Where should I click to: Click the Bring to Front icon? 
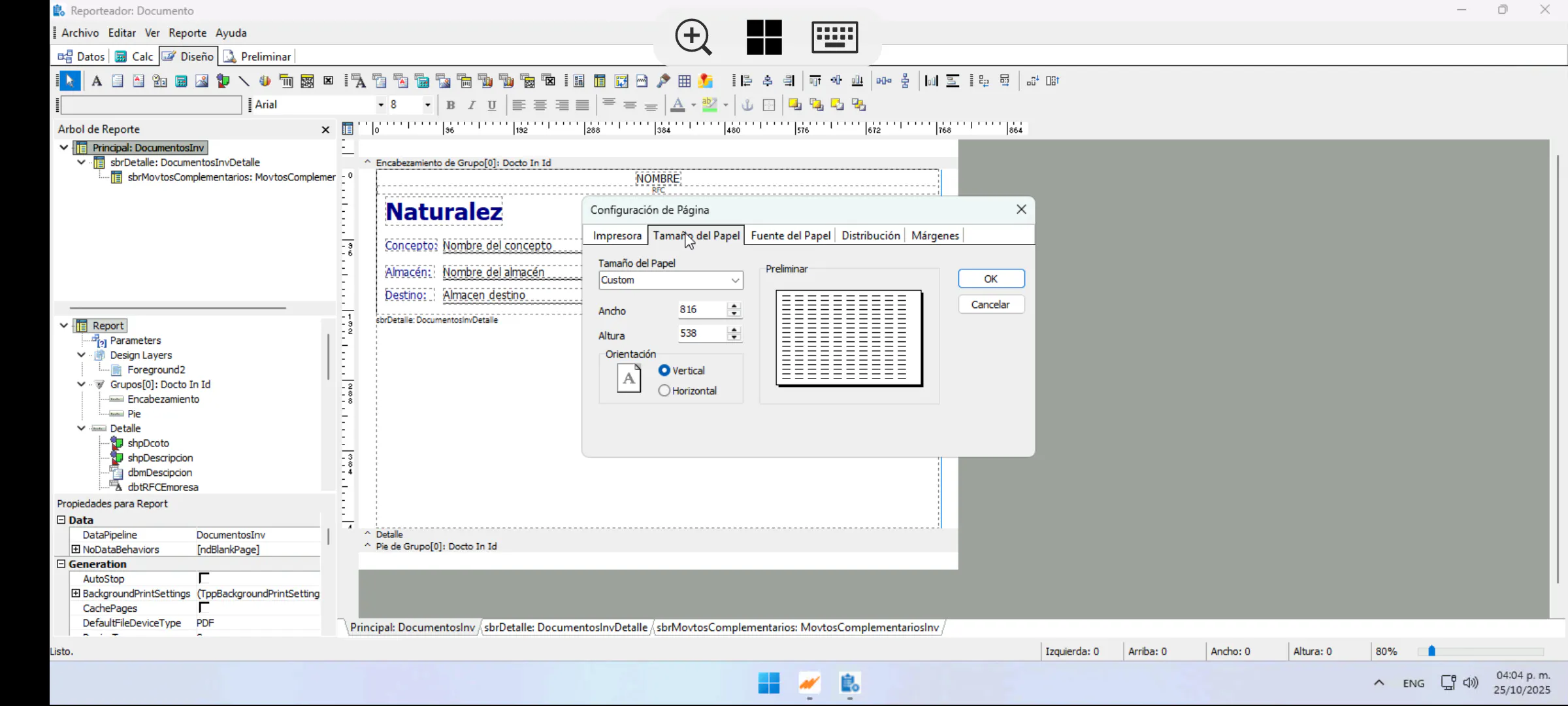(x=794, y=105)
